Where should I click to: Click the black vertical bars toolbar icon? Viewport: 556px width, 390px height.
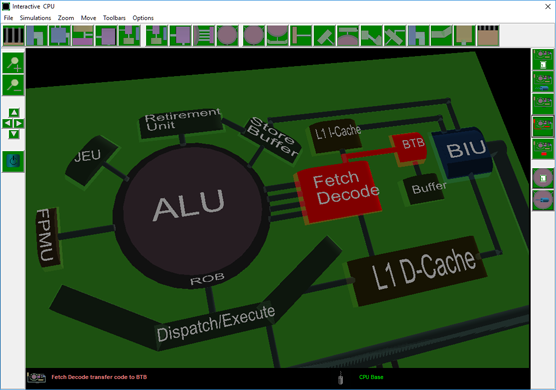[x=13, y=35]
